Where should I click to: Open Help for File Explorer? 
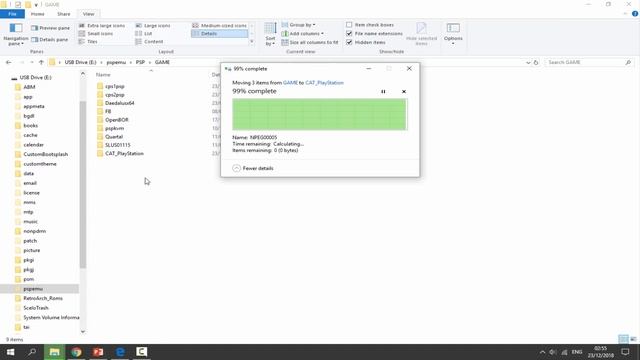pyautogui.click(x=635, y=14)
